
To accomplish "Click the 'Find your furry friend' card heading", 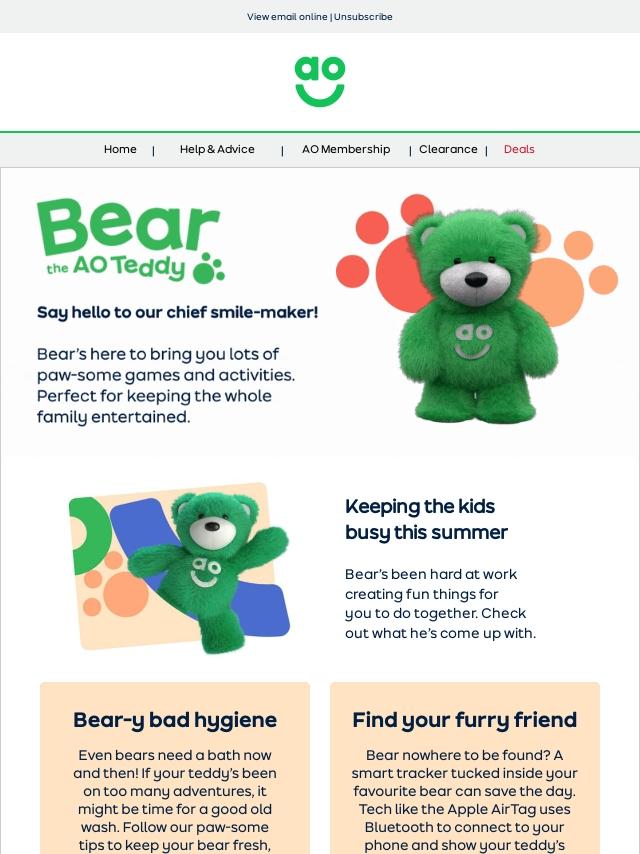I will [465, 720].
